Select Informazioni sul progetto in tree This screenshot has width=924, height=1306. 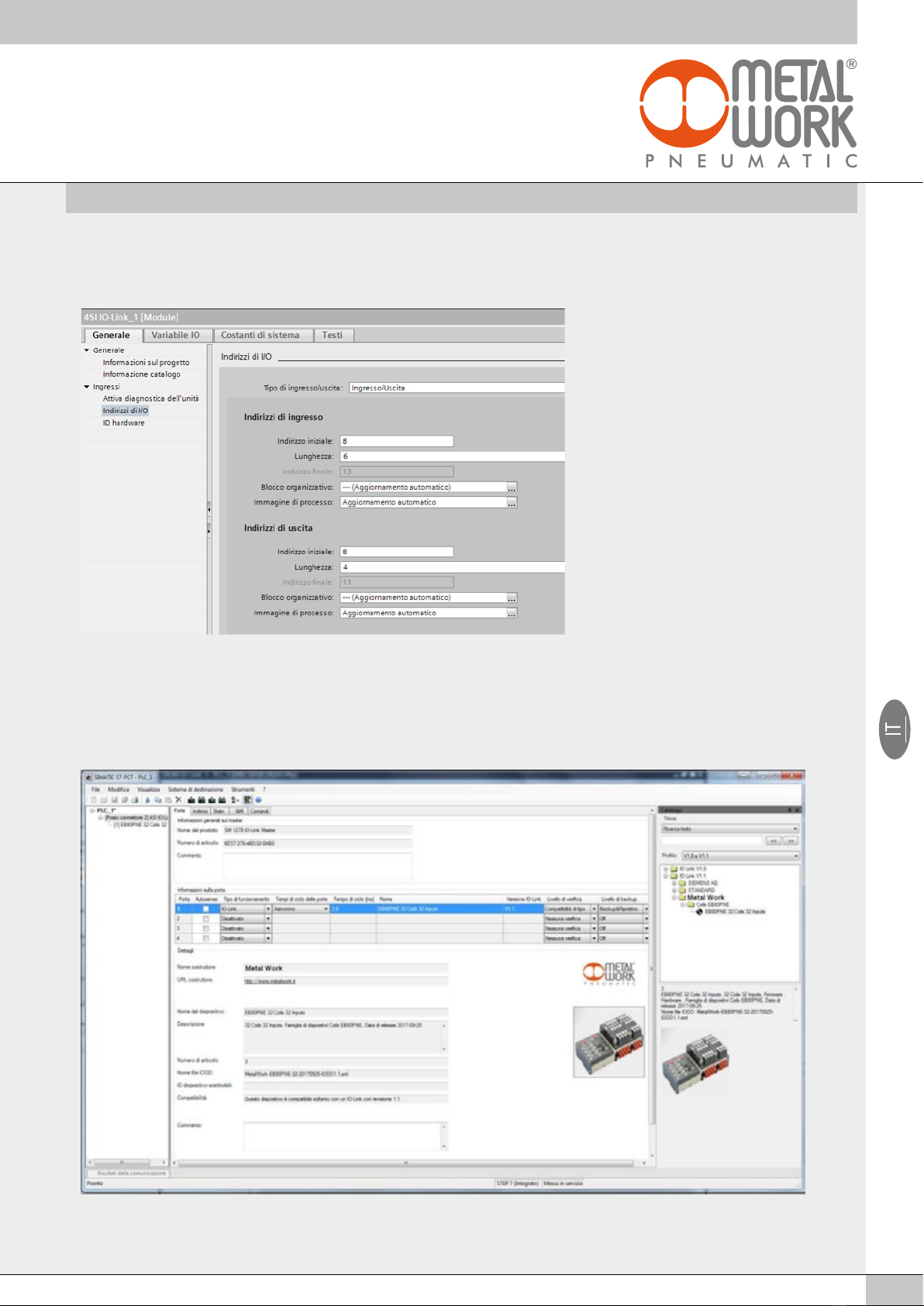coord(146,363)
